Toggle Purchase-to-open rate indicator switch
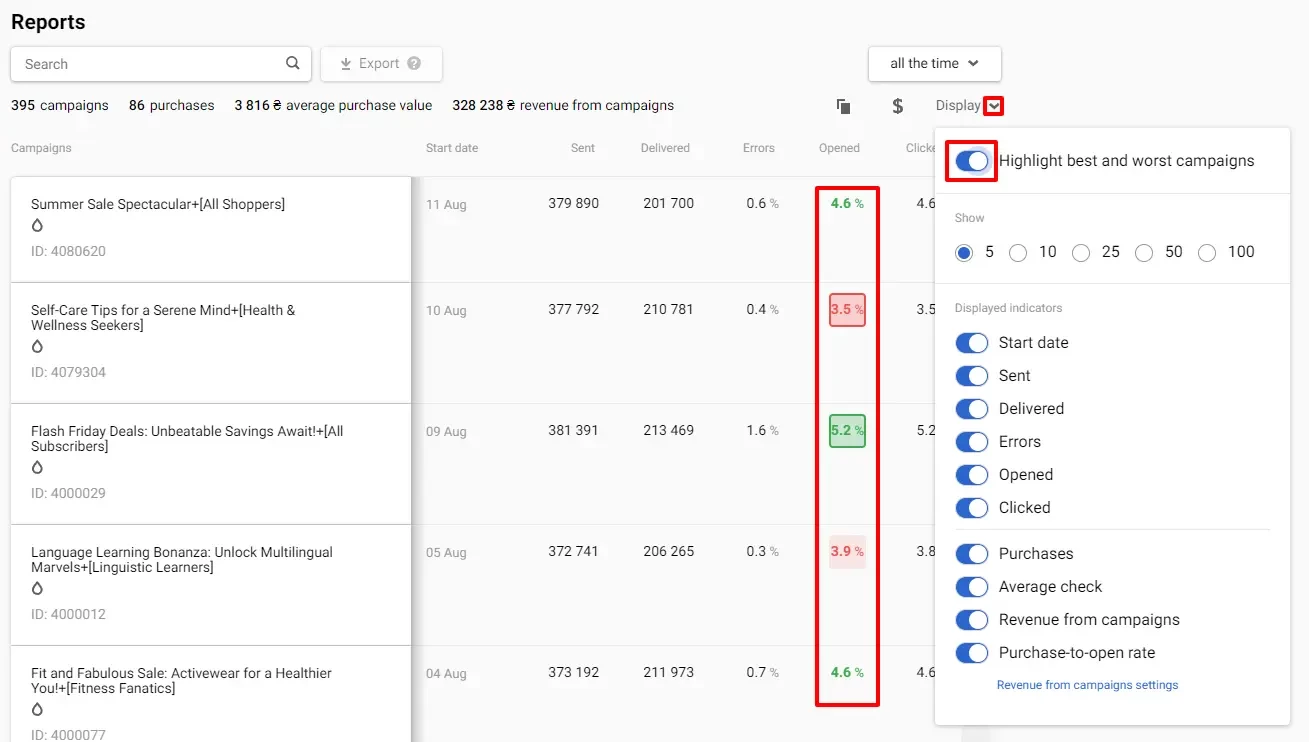 point(971,653)
